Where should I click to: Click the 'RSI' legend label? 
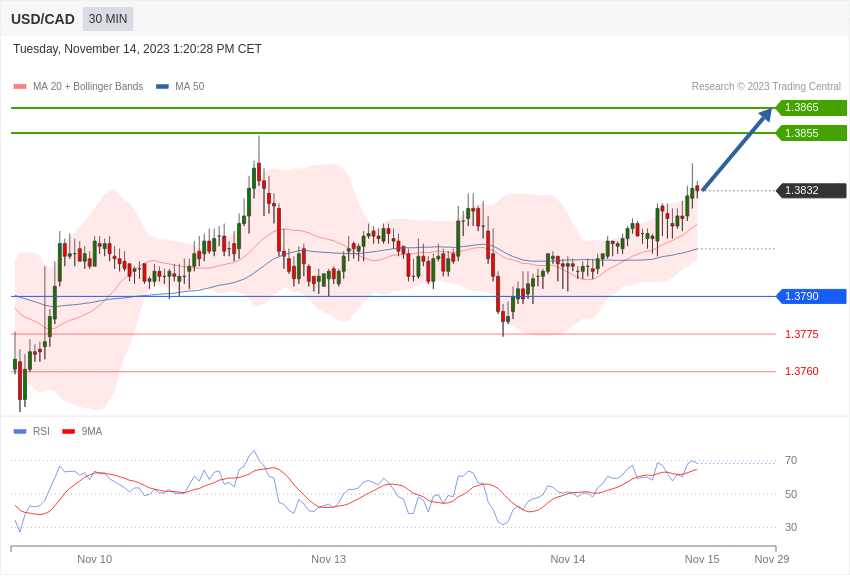click(41, 431)
